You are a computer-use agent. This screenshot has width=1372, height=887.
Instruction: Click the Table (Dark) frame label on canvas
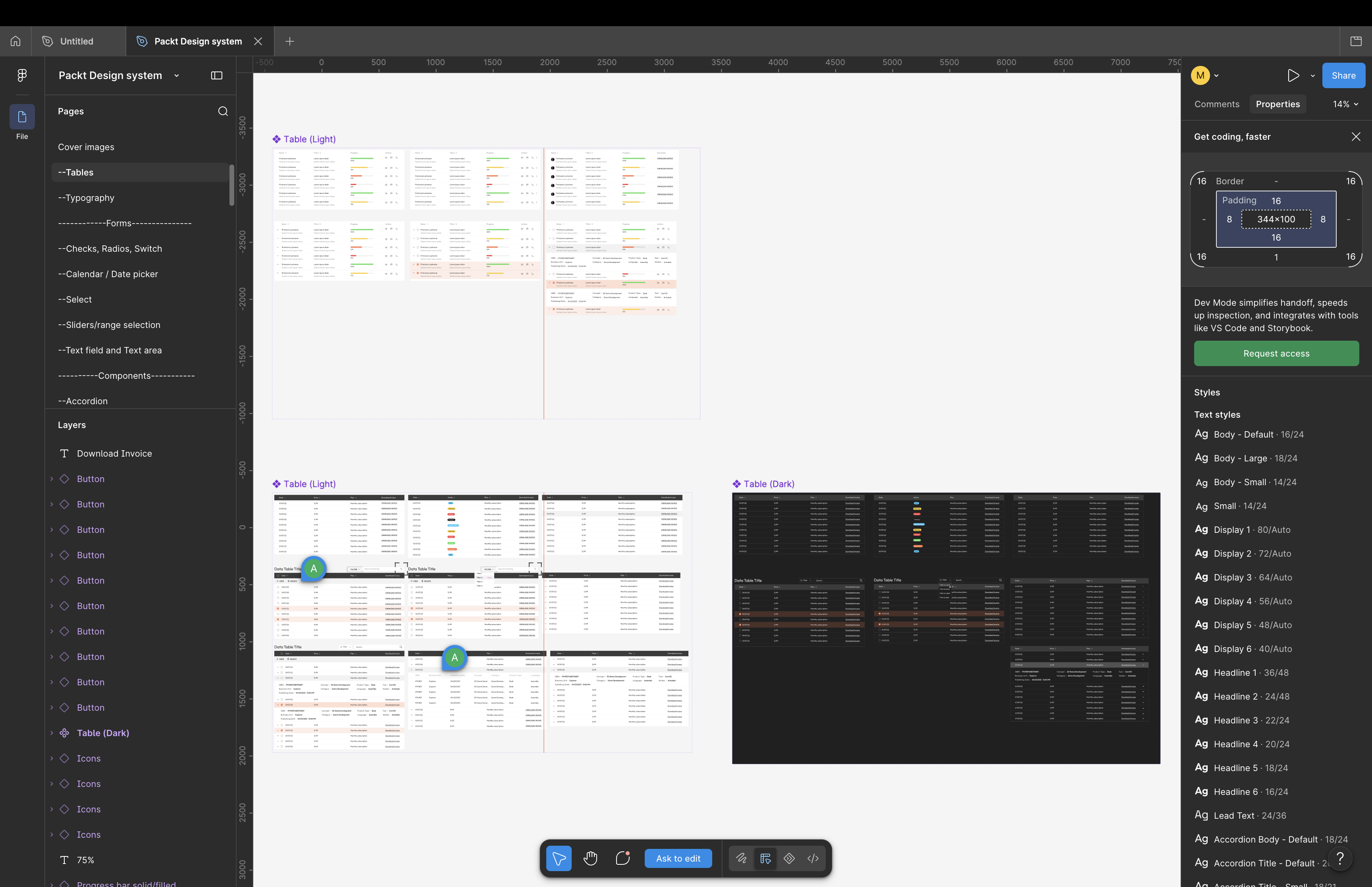763,484
